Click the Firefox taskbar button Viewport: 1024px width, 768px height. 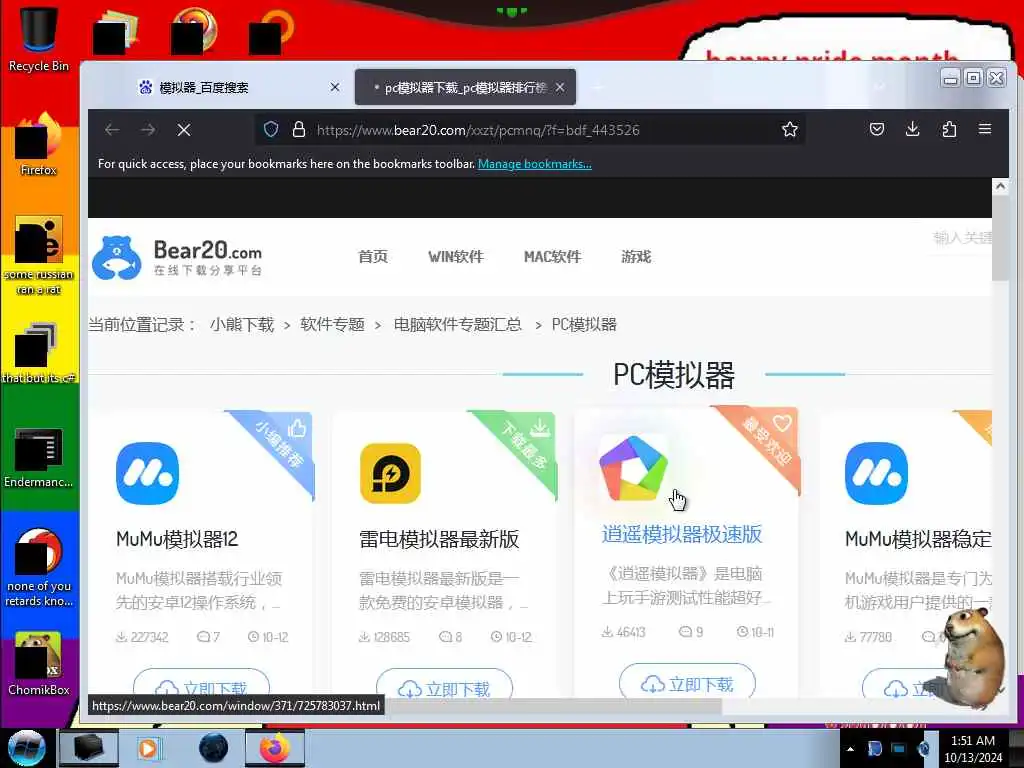click(275, 748)
